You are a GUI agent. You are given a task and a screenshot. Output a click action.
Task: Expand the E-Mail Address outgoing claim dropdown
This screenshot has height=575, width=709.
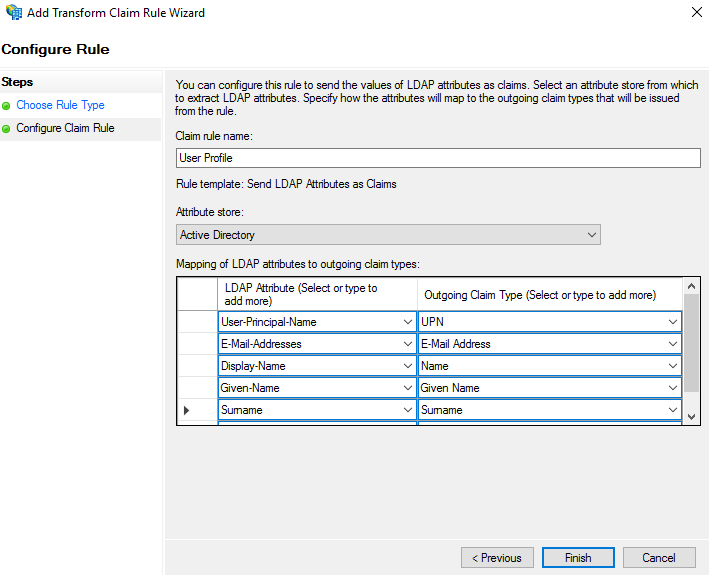click(x=672, y=344)
